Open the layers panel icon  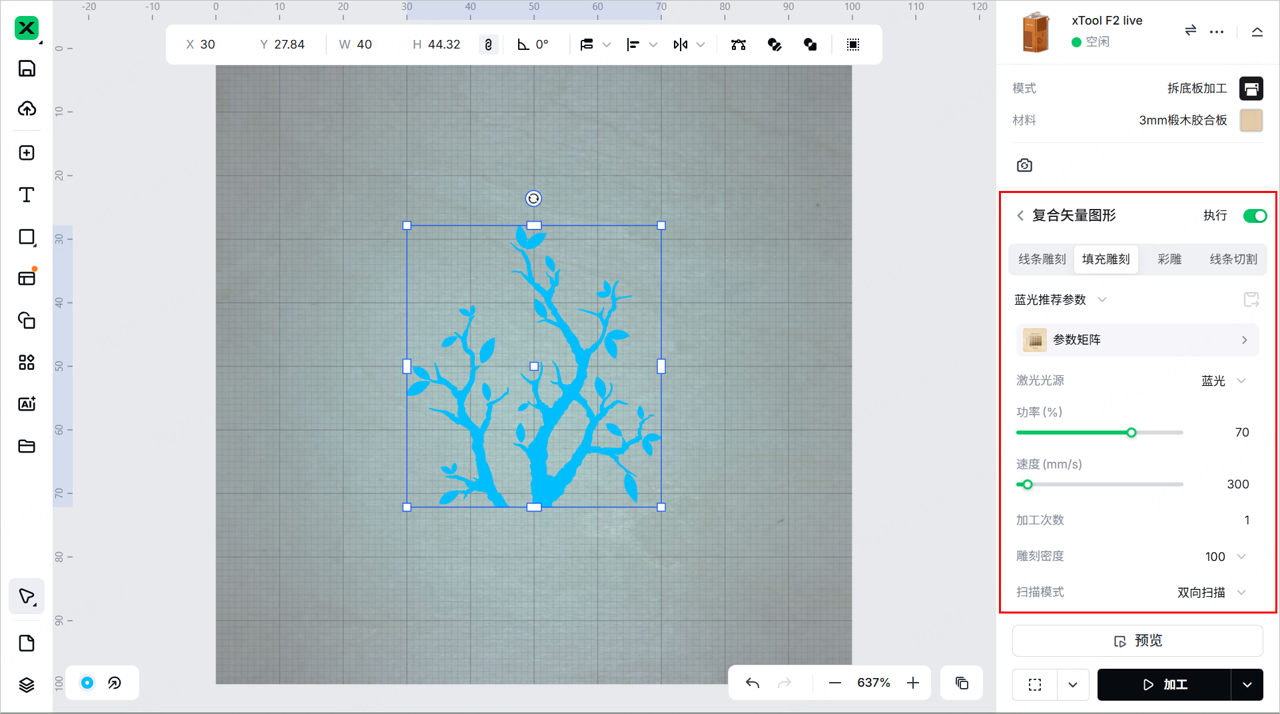(27, 685)
